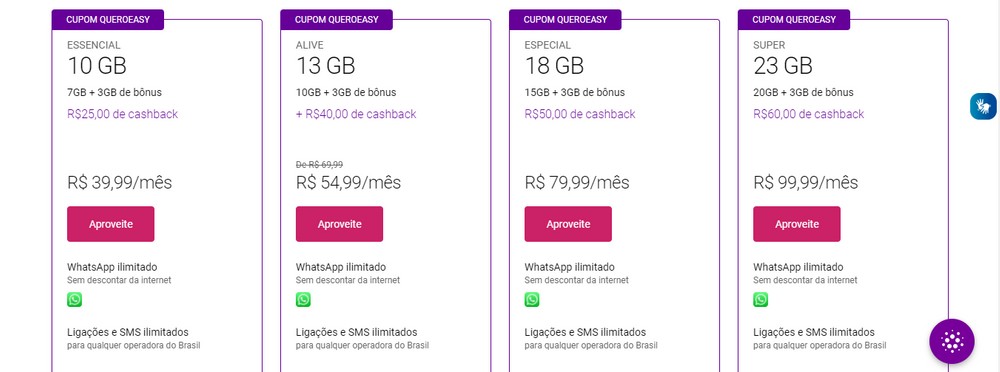Click the WhatsApp icon in Especial plan
The image size is (1000, 372).
click(x=532, y=299)
